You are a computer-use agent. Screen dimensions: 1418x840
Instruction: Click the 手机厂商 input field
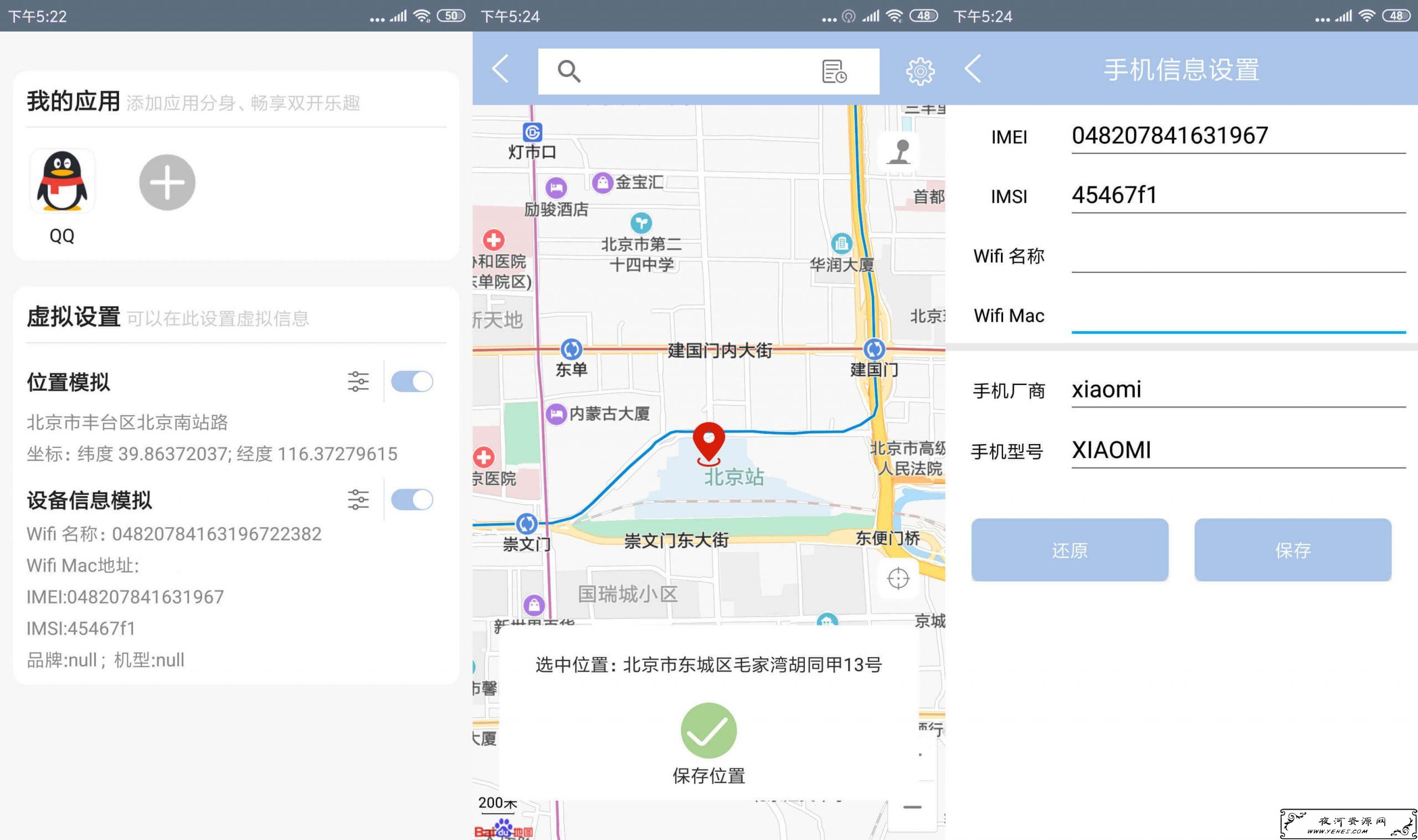point(1239,390)
